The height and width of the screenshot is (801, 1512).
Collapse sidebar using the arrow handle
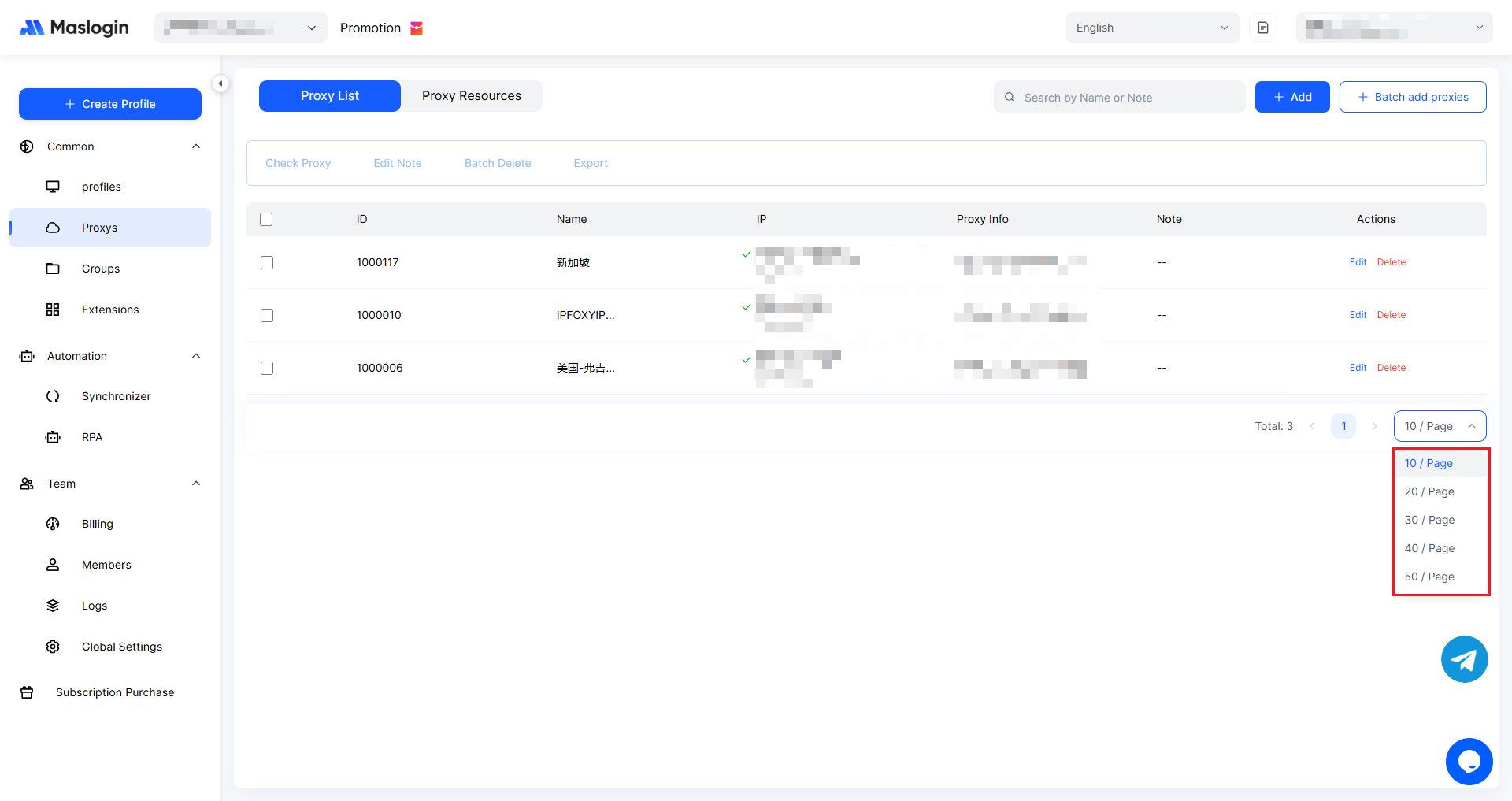(x=220, y=83)
